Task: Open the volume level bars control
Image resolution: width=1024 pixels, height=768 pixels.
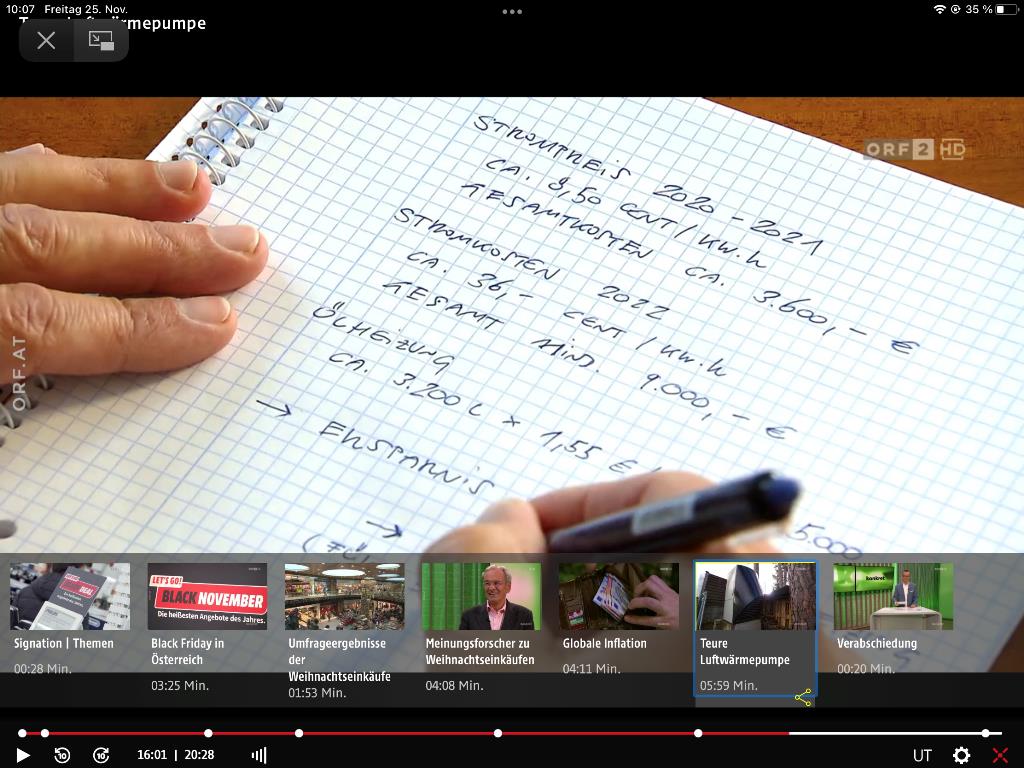Action: pyautogui.click(x=259, y=755)
